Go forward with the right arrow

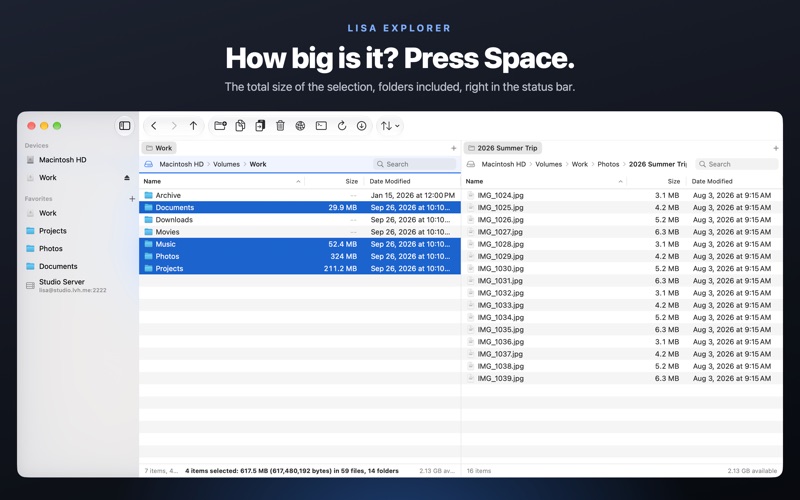[173, 126]
